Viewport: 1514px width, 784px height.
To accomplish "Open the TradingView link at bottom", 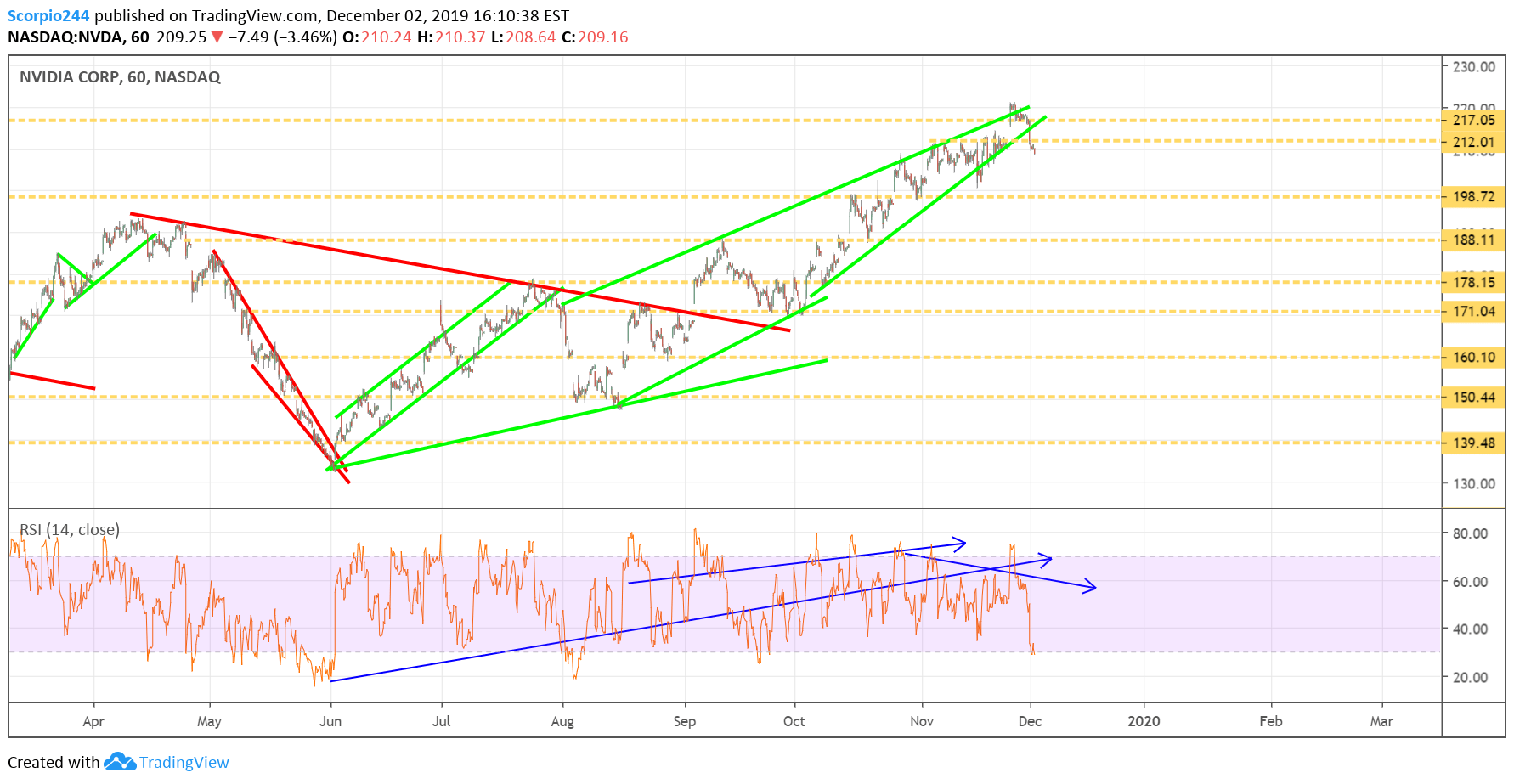I will pyautogui.click(x=184, y=762).
